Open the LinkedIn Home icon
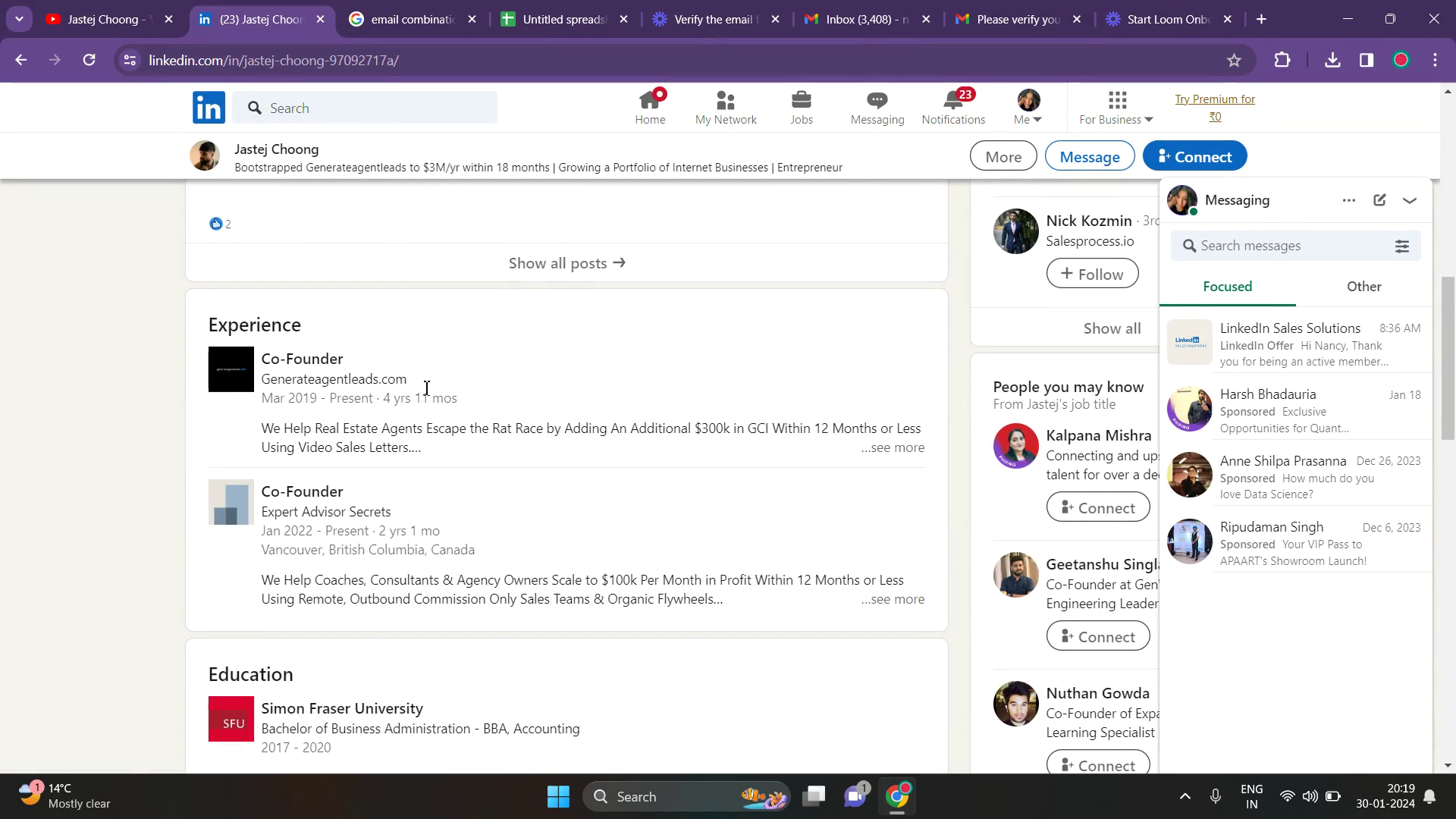The image size is (1456, 819). 650,107
